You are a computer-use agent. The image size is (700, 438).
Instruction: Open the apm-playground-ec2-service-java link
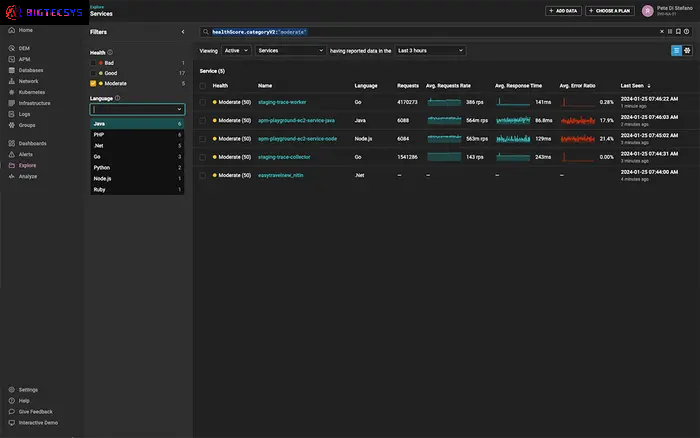click(x=295, y=120)
